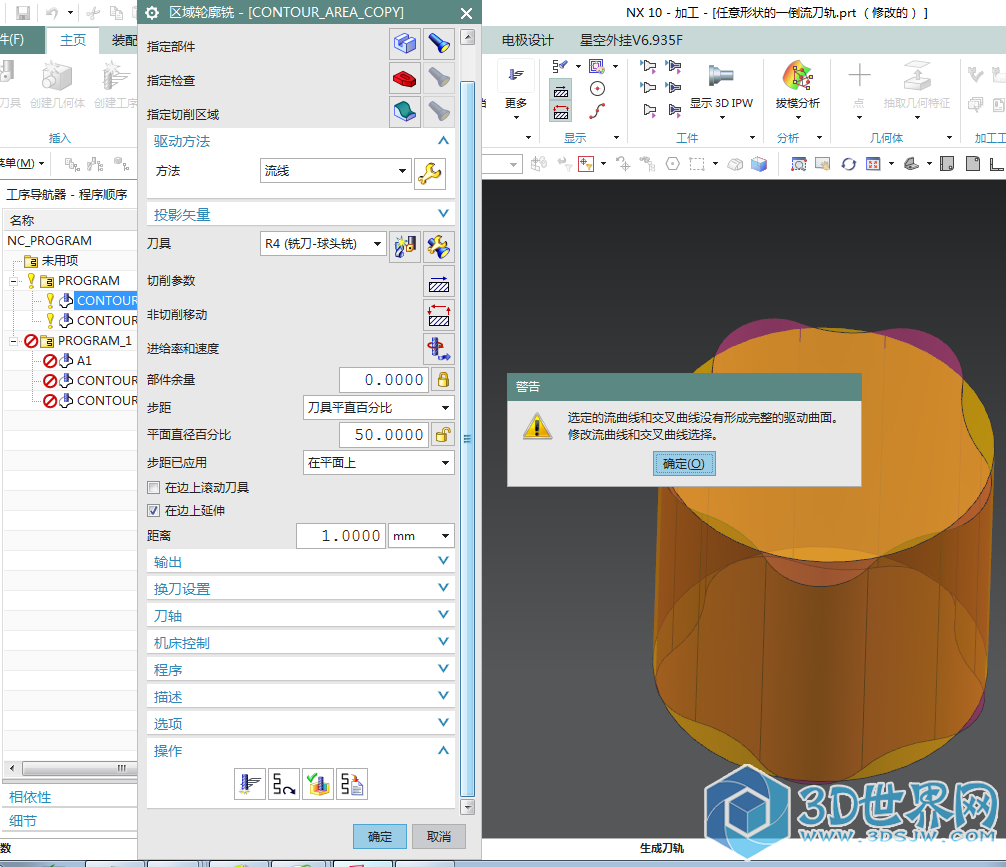Screen dimensions: 1006x867
Task: Open the 电极设计 ribbon tab
Action: click(527, 40)
